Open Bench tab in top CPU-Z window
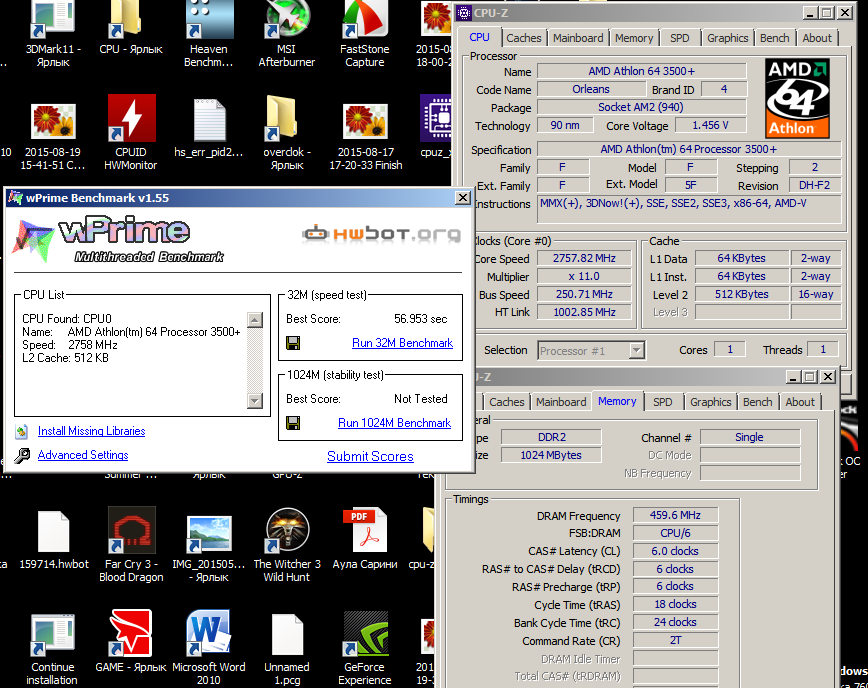Image resolution: width=868 pixels, height=688 pixels. pos(774,38)
